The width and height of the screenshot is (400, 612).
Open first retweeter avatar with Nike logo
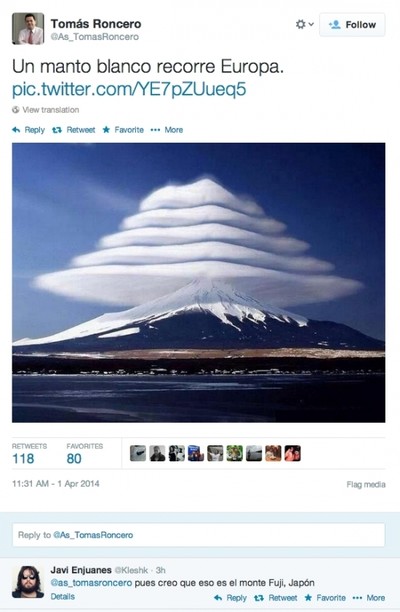(138, 453)
